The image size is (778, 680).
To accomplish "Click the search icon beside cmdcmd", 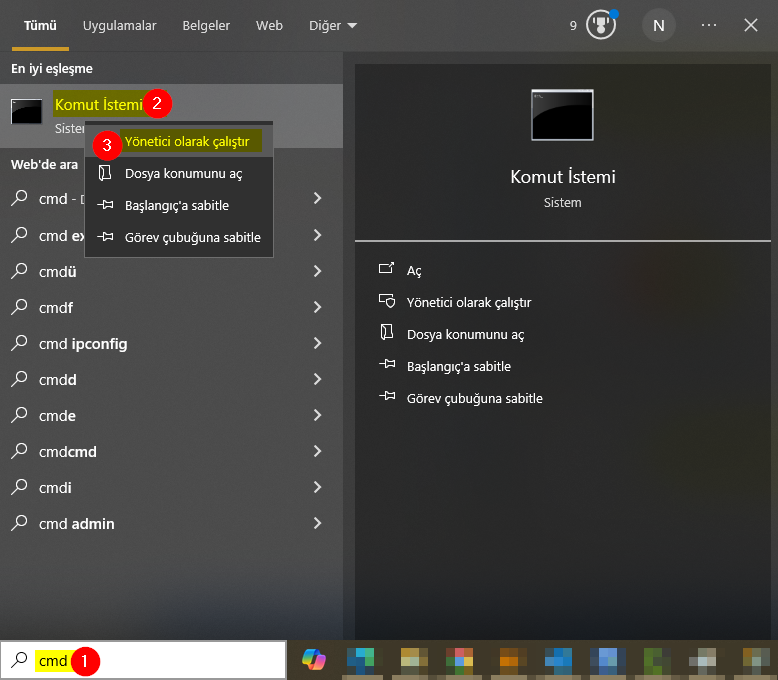I will tap(19, 451).
